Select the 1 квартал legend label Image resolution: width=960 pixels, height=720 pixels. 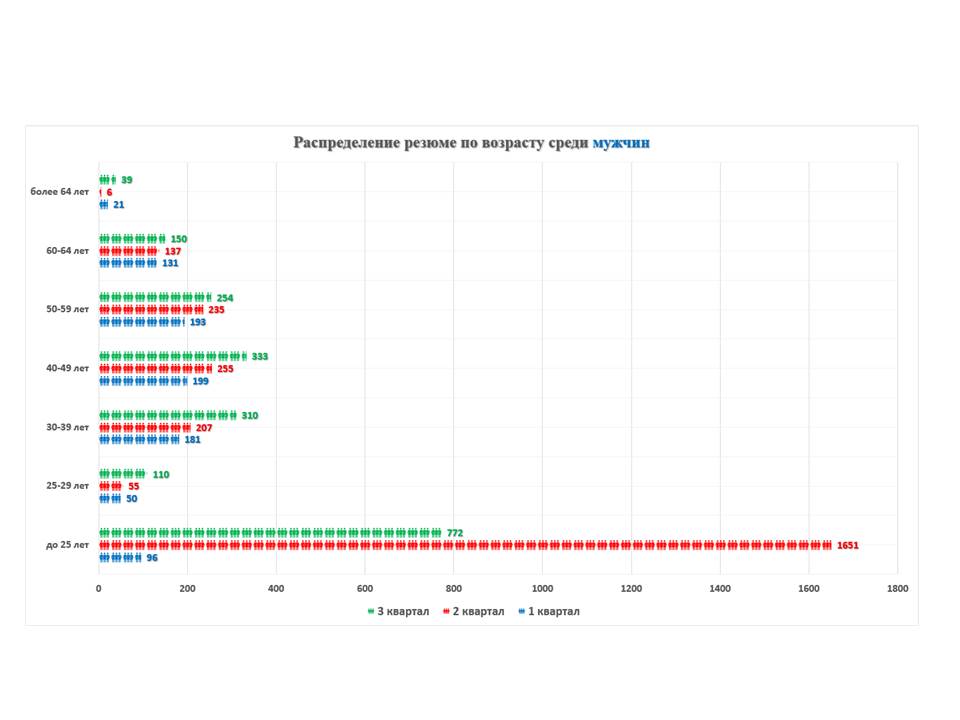pyautogui.click(x=554, y=612)
